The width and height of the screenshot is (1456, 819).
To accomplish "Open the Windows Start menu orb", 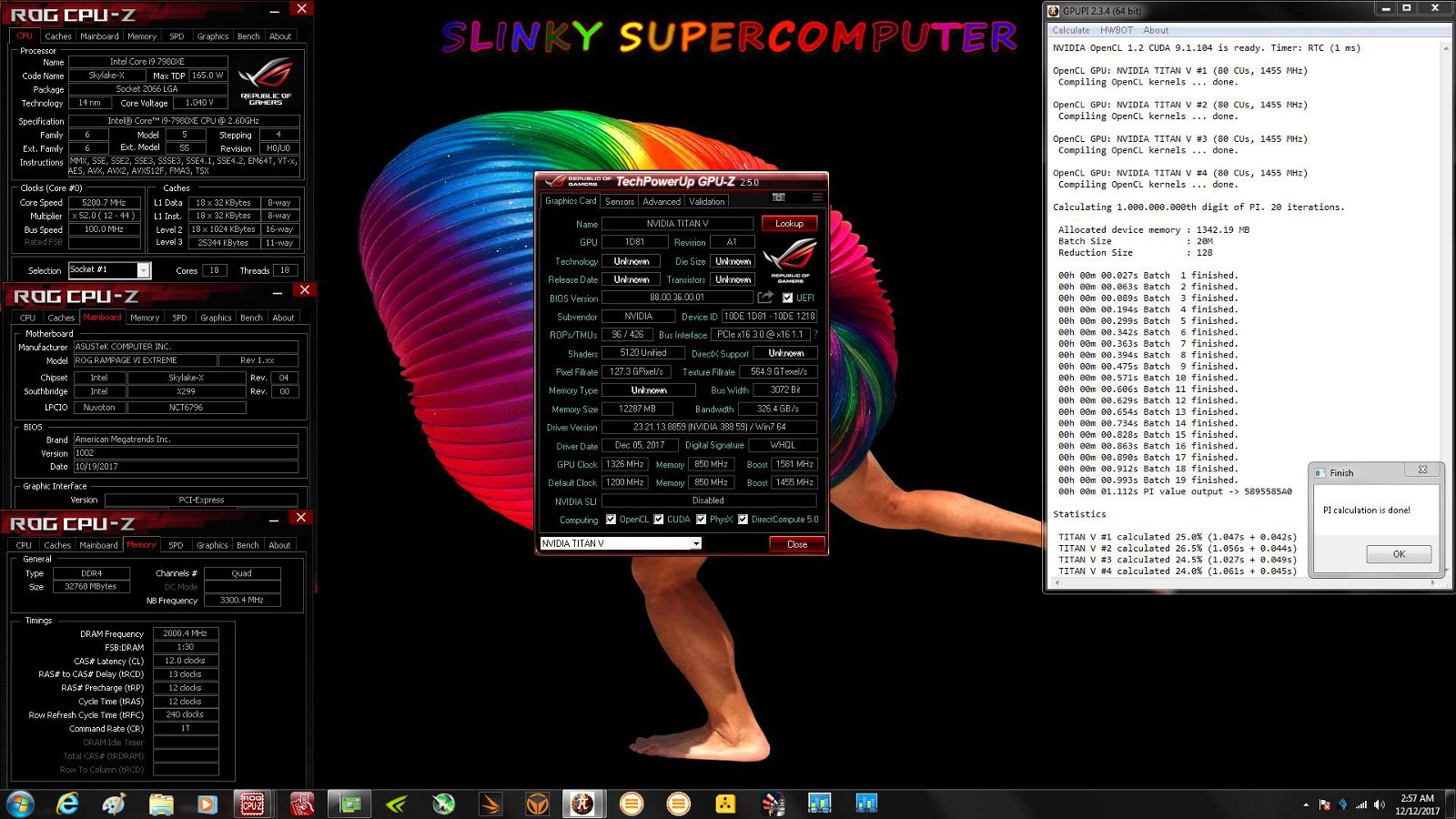I will tap(20, 804).
